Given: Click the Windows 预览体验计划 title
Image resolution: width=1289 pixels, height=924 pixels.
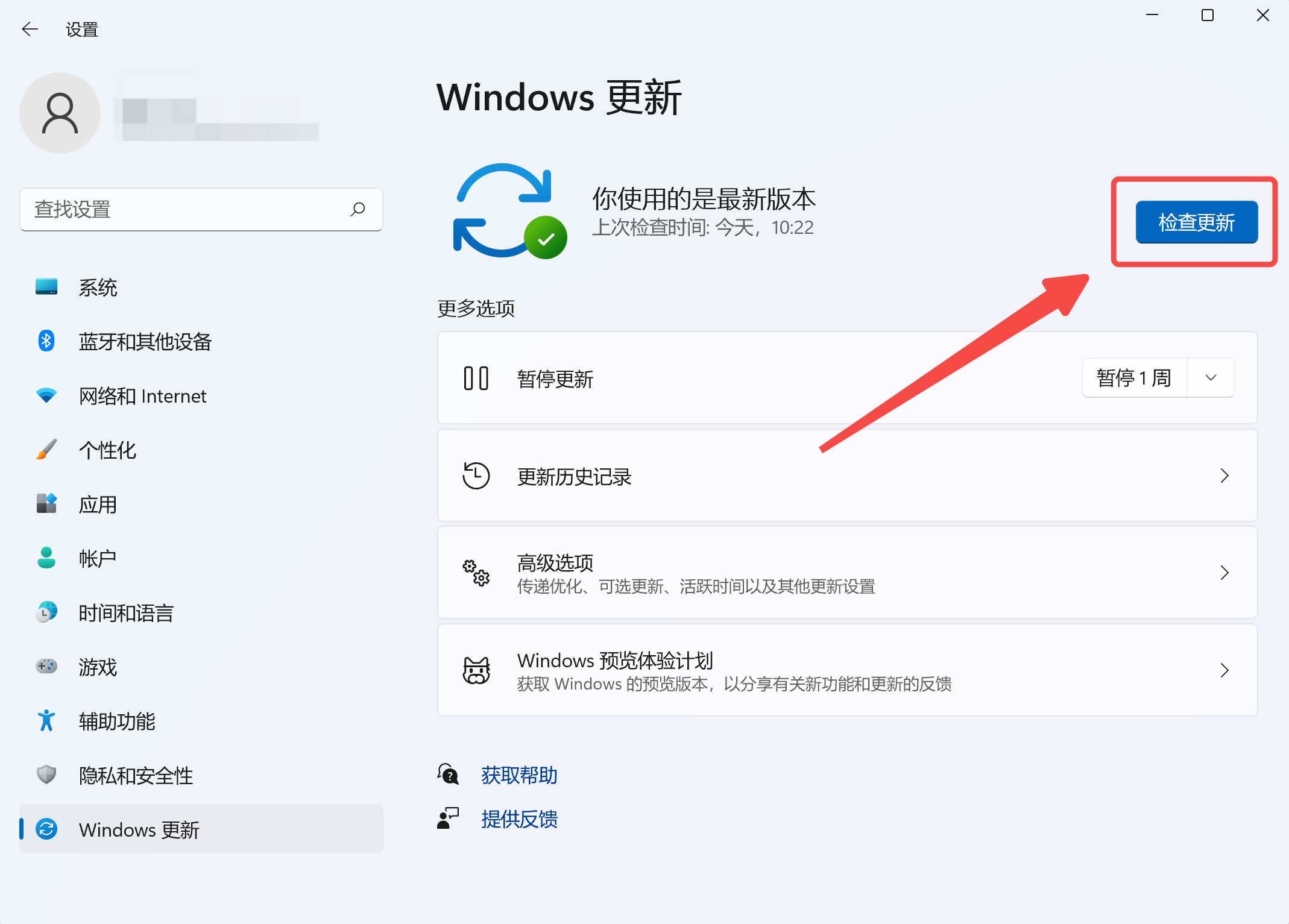Looking at the screenshot, I should point(615,660).
